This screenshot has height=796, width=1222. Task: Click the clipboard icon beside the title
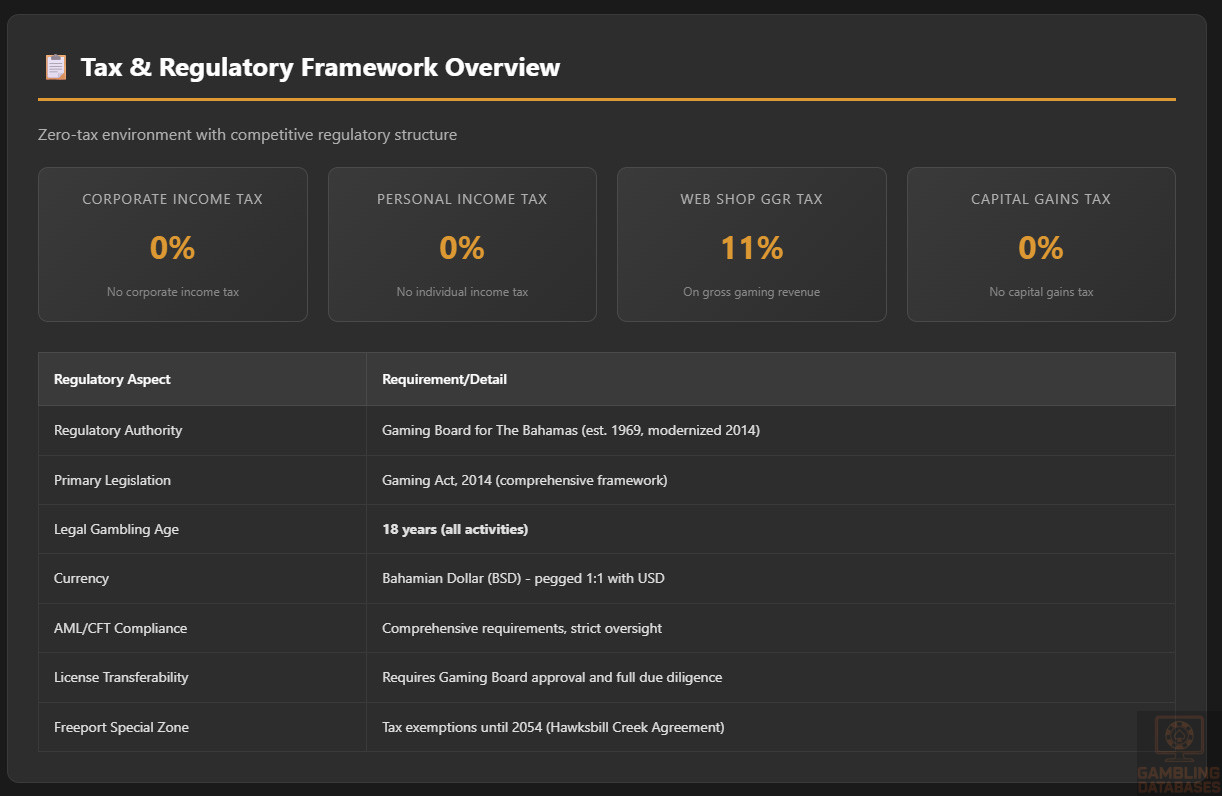pos(56,68)
